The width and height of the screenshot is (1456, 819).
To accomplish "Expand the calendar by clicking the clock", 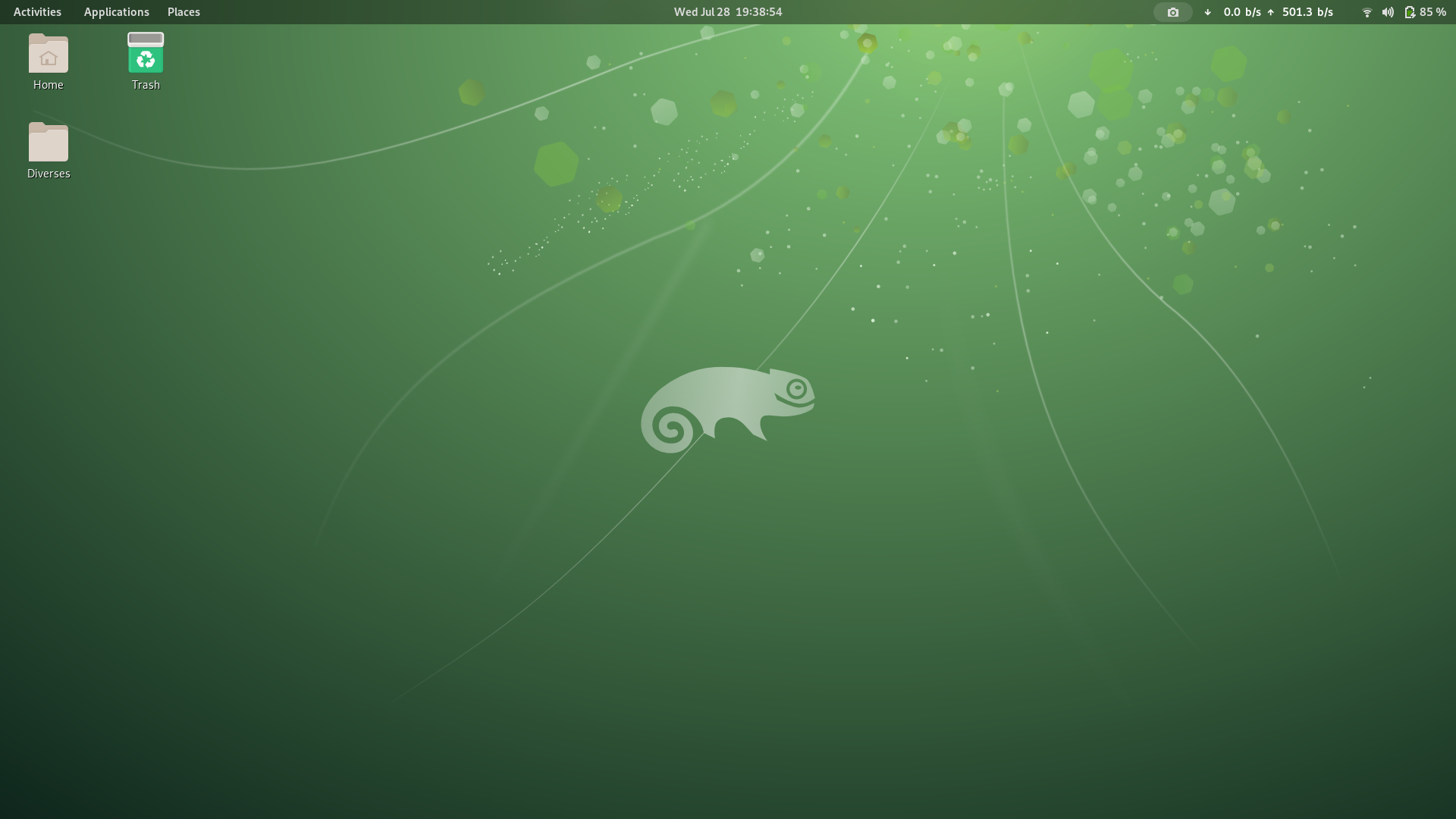I will [x=726, y=11].
